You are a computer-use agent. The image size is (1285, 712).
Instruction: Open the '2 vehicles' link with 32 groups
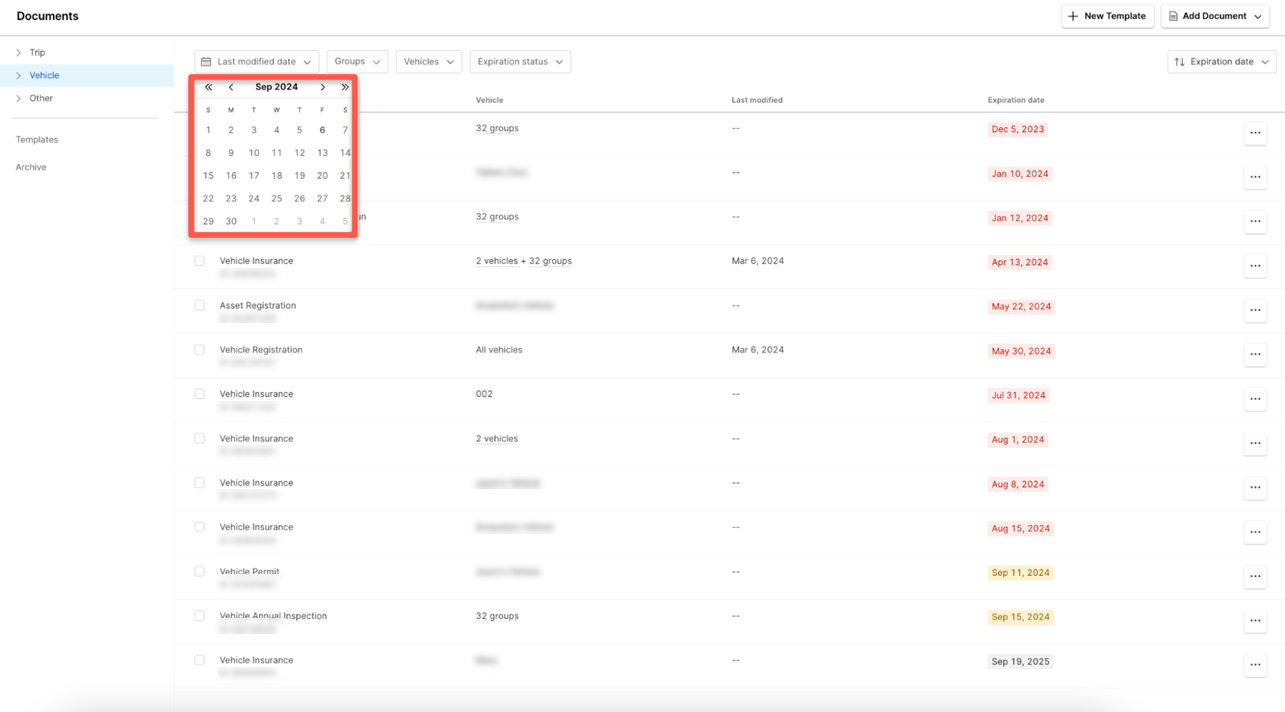tap(497, 261)
